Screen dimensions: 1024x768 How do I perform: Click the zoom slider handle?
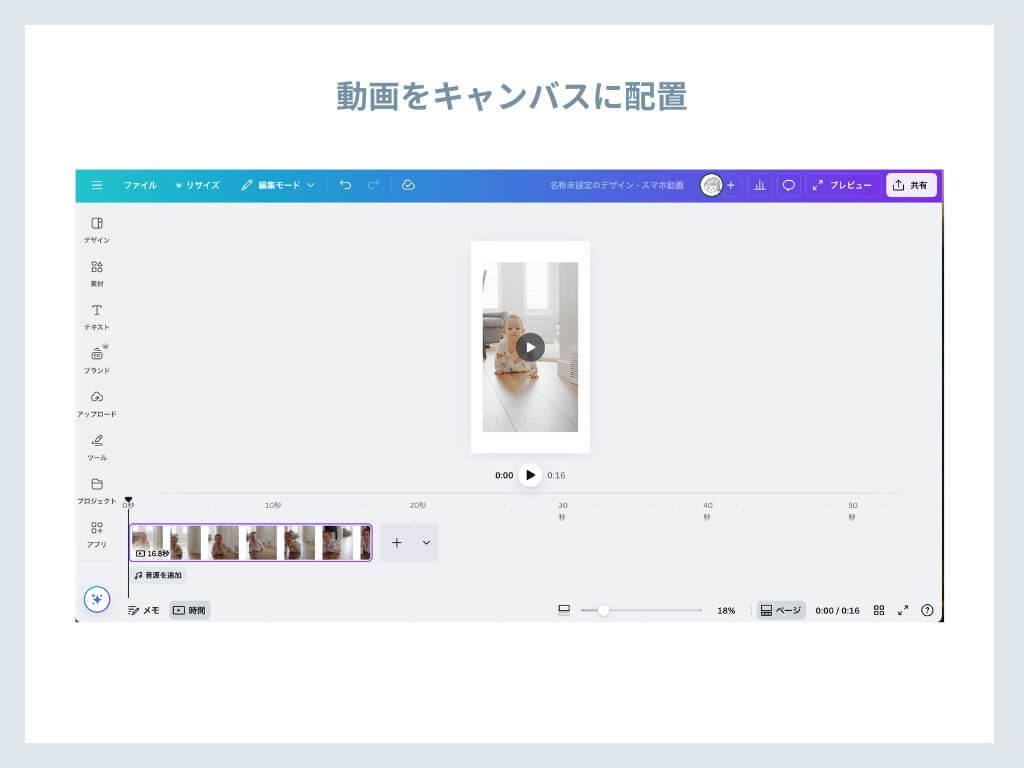(603, 610)
